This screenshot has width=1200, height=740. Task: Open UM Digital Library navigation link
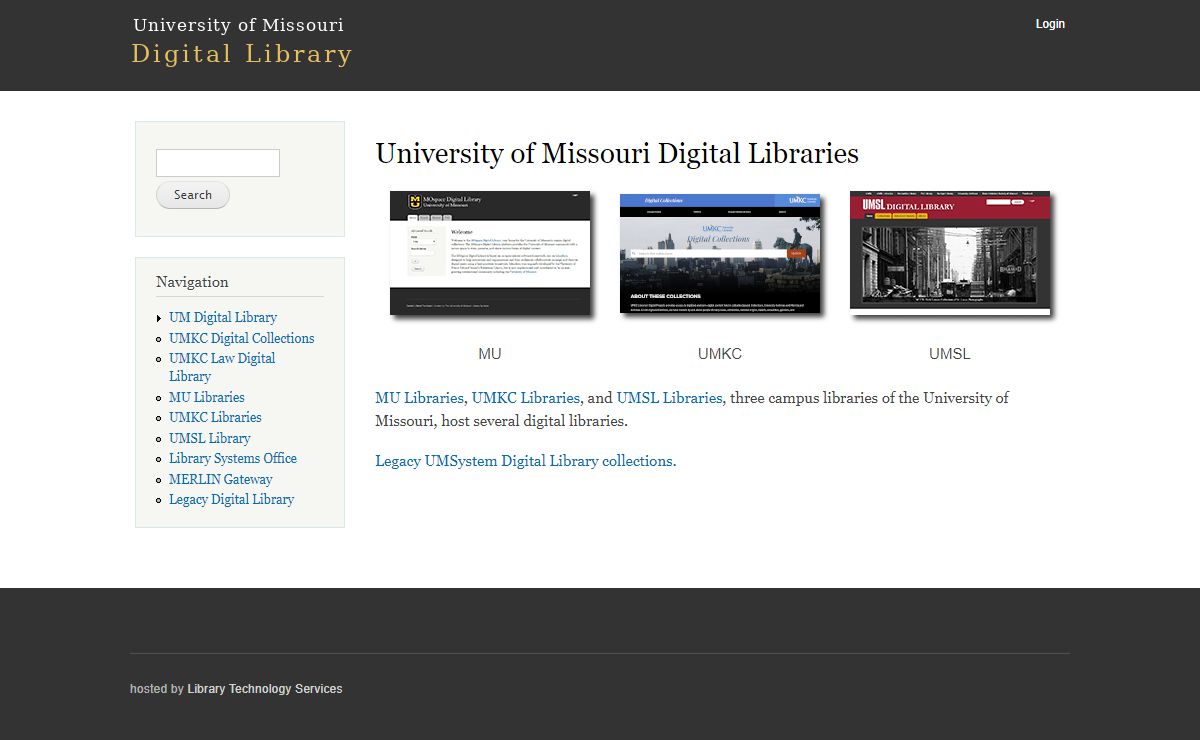(223, 317)
